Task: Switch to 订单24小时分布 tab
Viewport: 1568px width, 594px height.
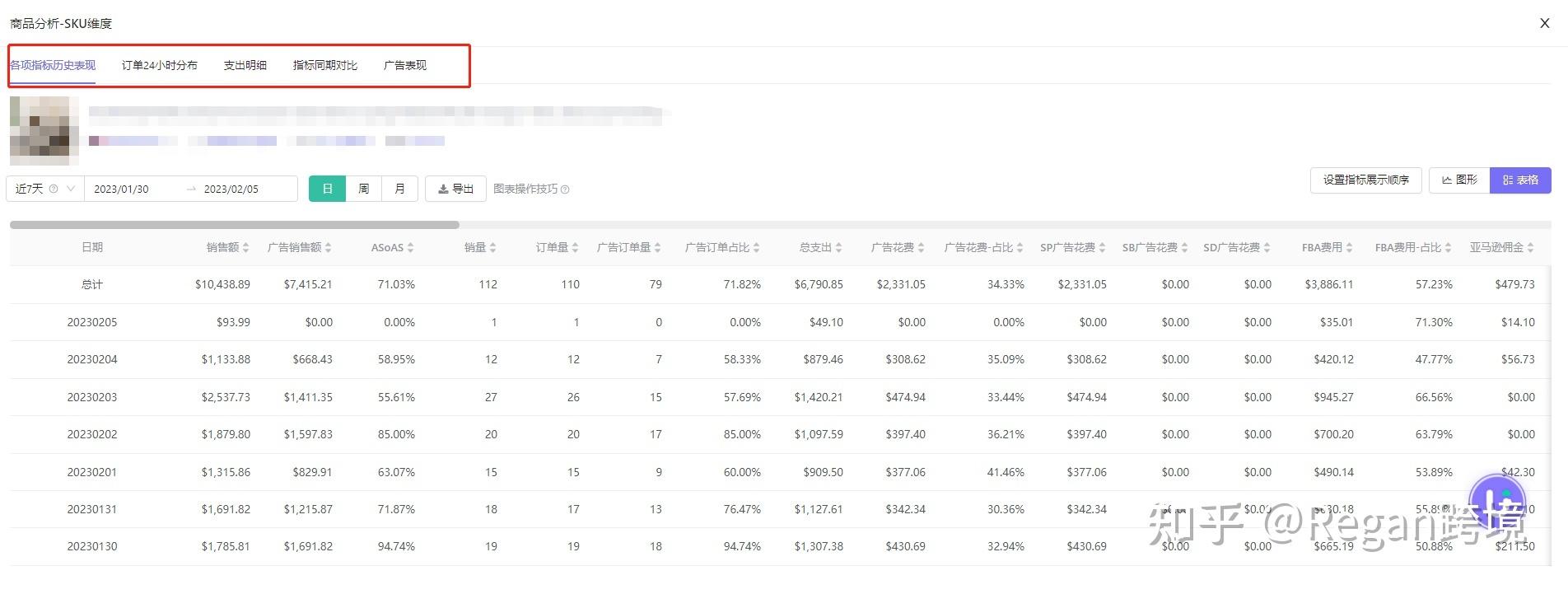Action: (x=159, y=65)
